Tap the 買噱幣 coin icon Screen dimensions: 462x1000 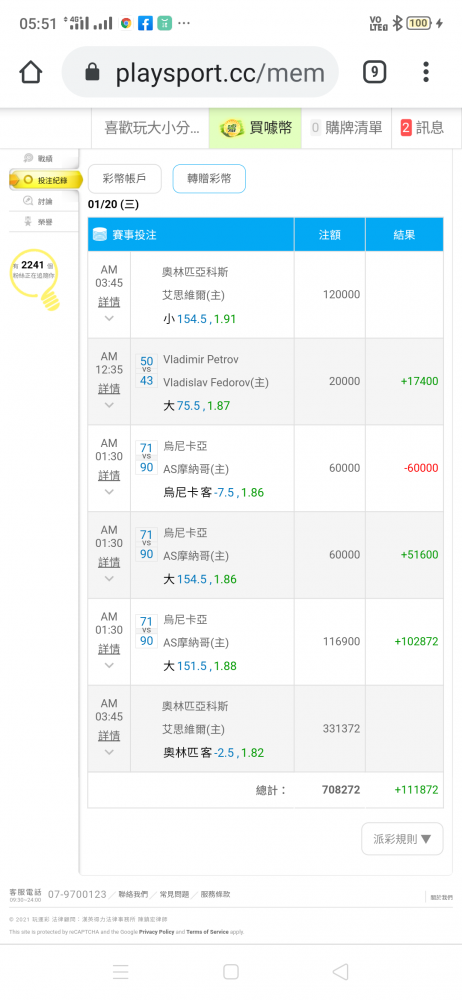(x=231, y=128)
